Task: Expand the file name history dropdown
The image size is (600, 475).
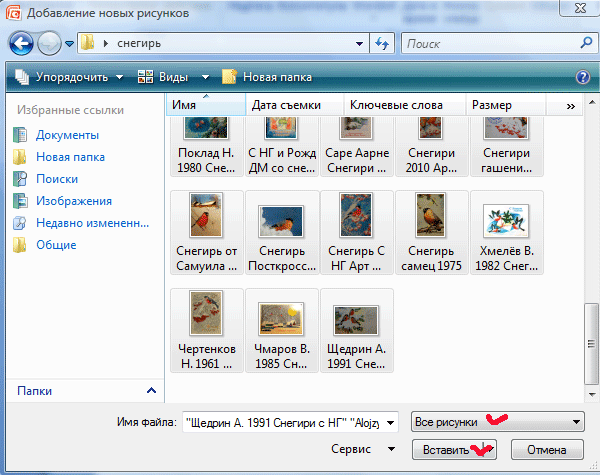Action: point(391,423)
